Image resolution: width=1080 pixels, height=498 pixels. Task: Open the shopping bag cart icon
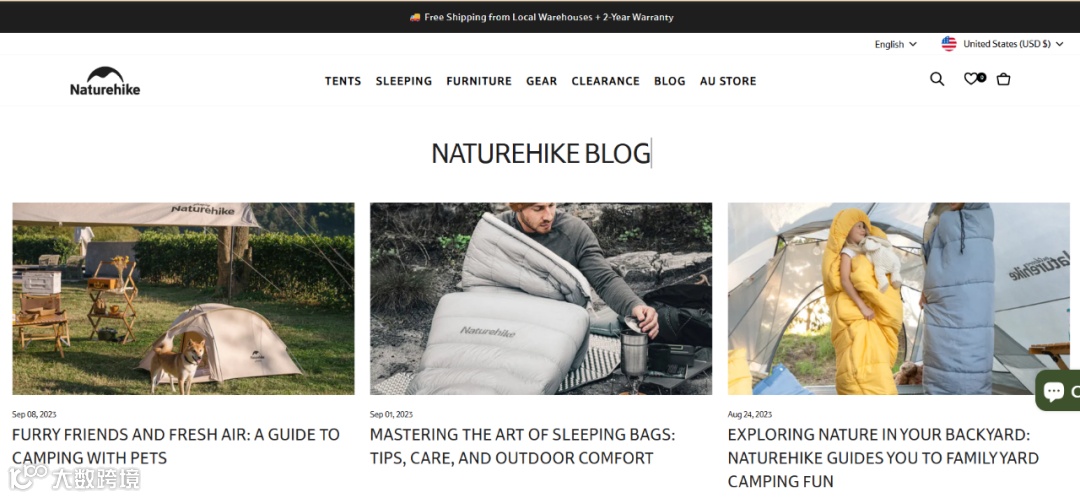click(x=1004, y=79)
